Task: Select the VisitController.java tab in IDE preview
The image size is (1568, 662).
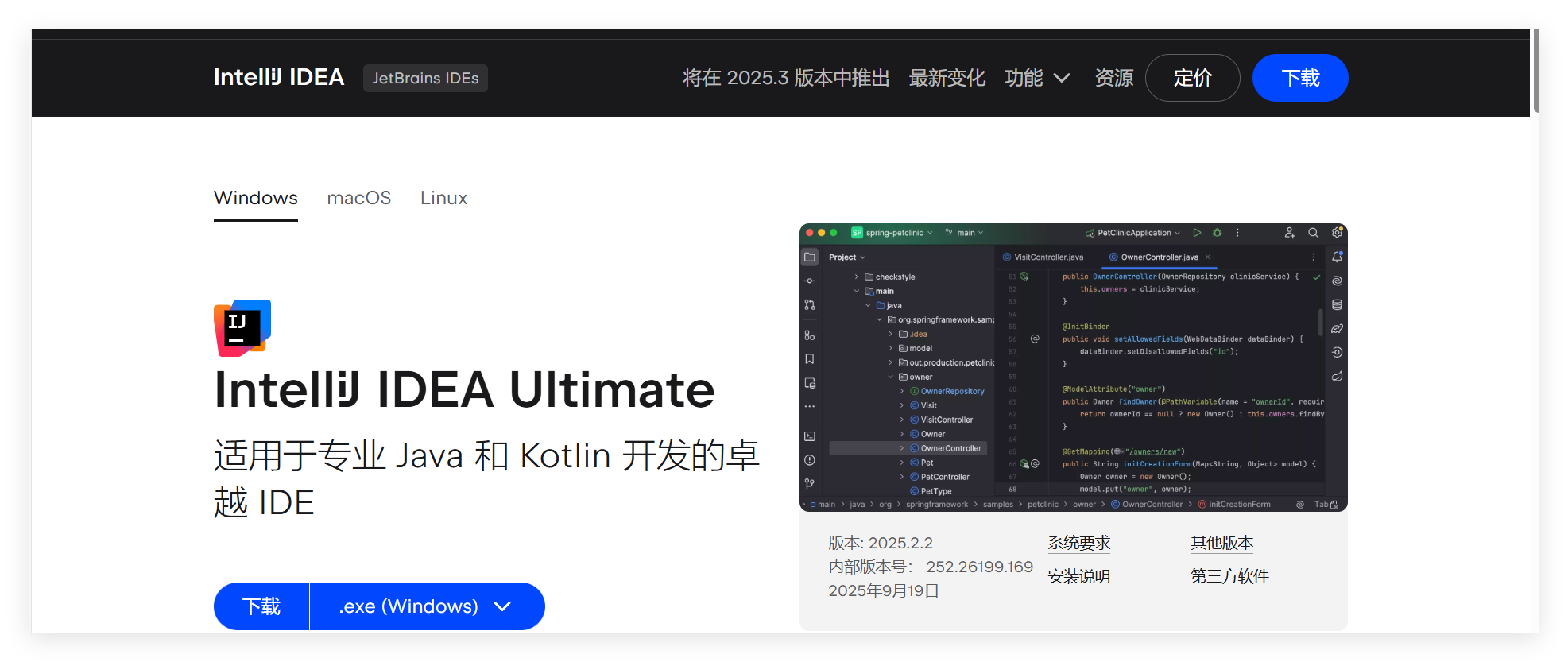Action: pyautogui.click(x=1043, y=257)
